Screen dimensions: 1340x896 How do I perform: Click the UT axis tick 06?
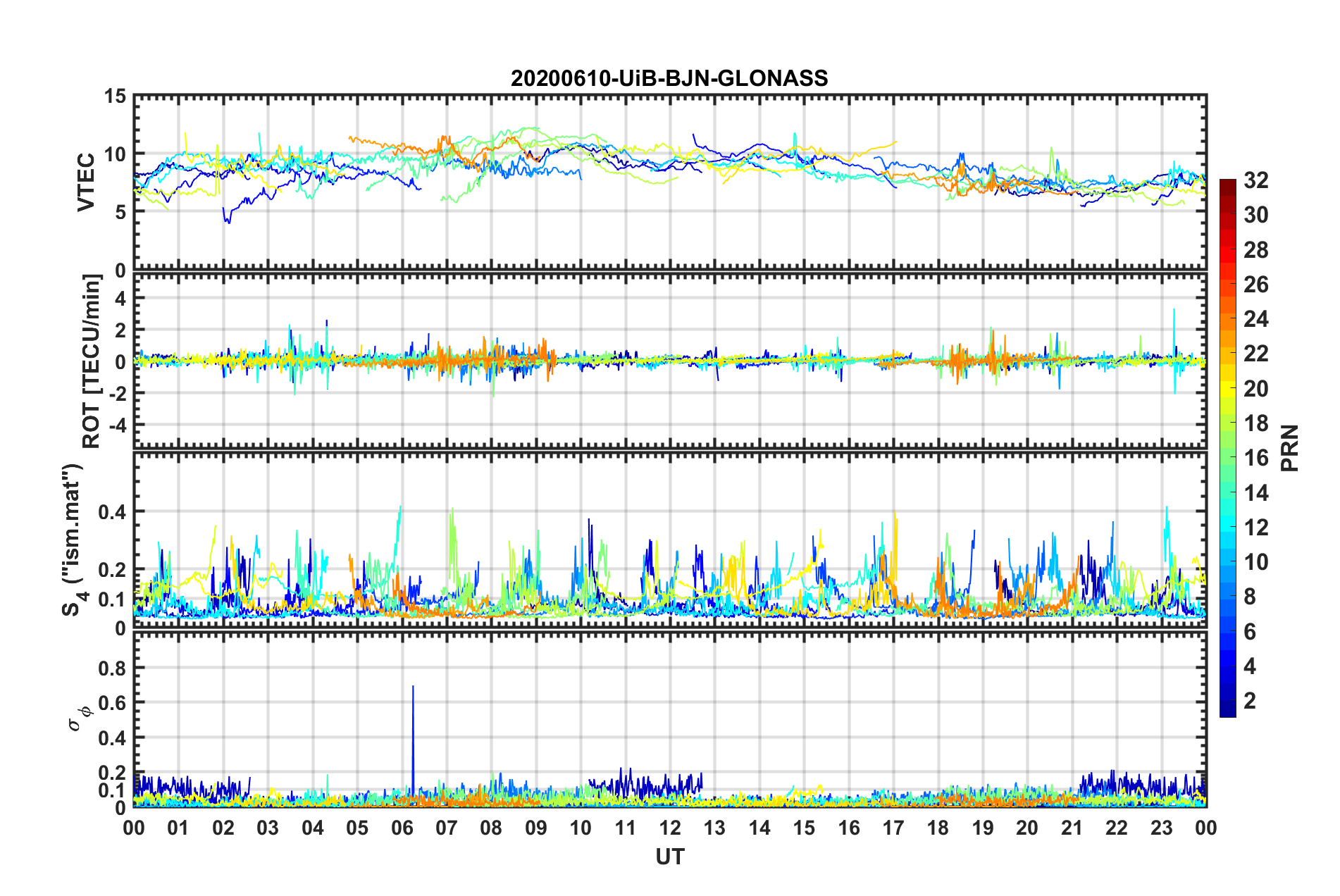(x=402, y=828)
